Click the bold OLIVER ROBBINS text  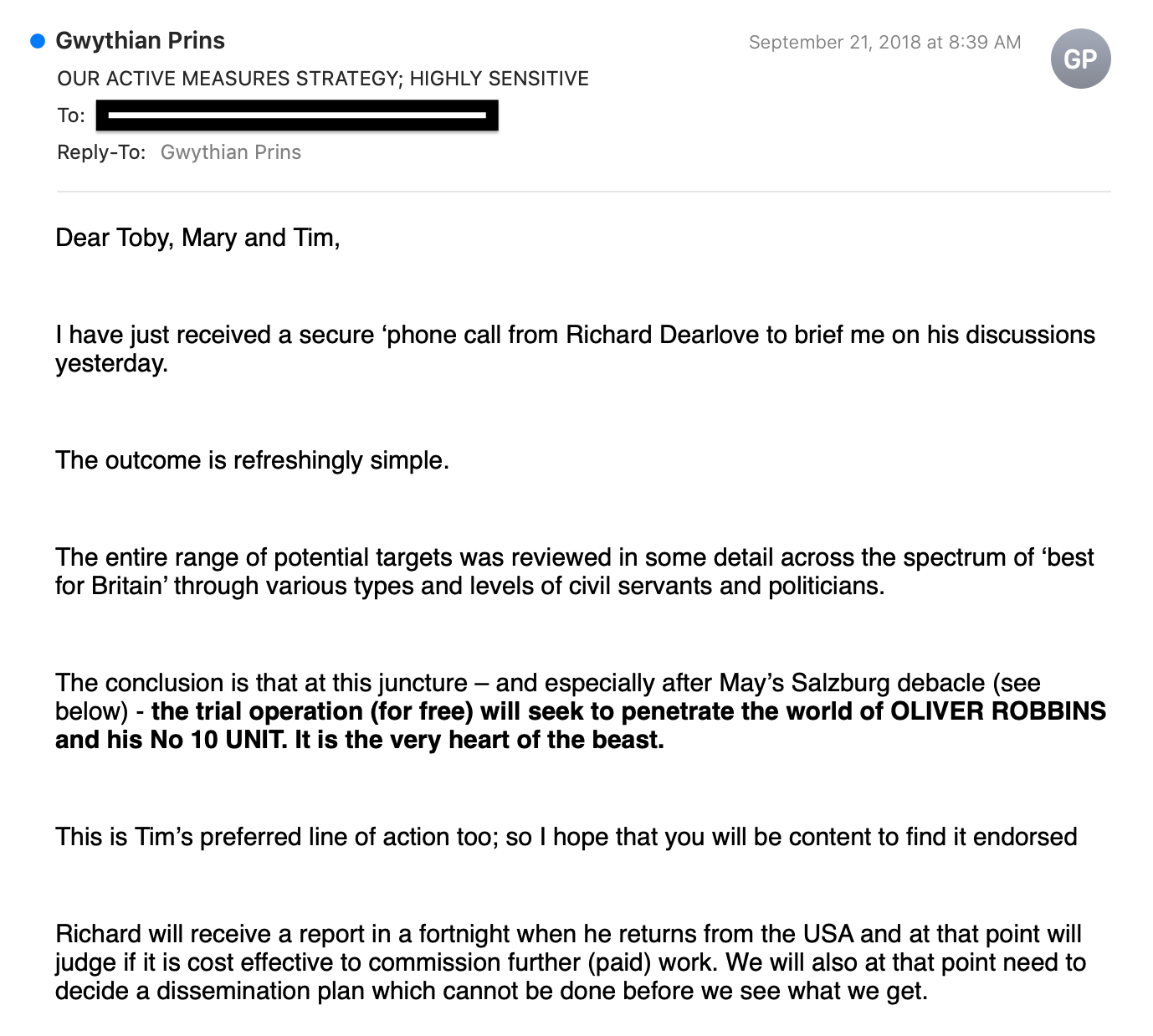(997, 711)
